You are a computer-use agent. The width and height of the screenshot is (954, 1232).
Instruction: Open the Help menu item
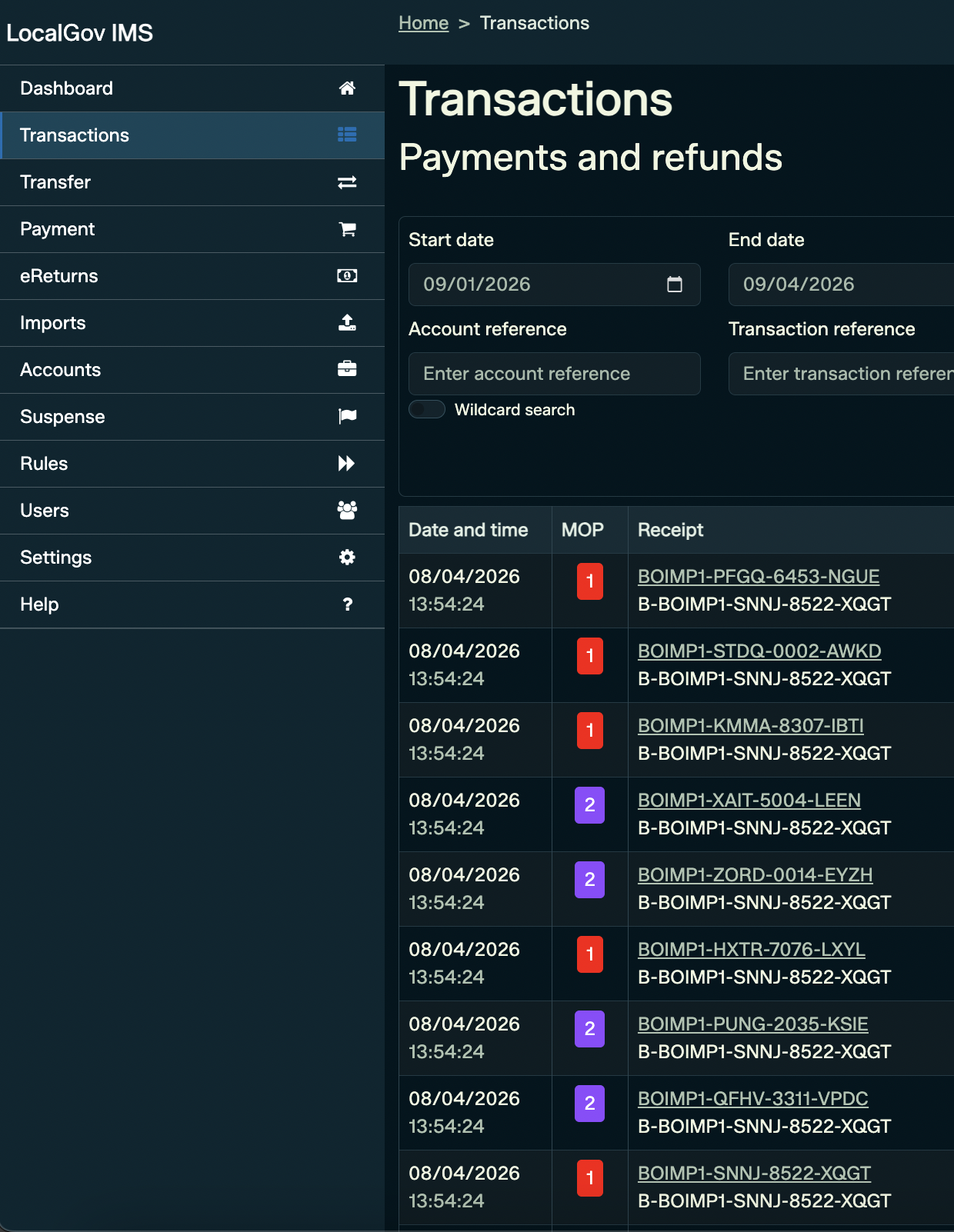pyautogui.click(x=192, y=604)
